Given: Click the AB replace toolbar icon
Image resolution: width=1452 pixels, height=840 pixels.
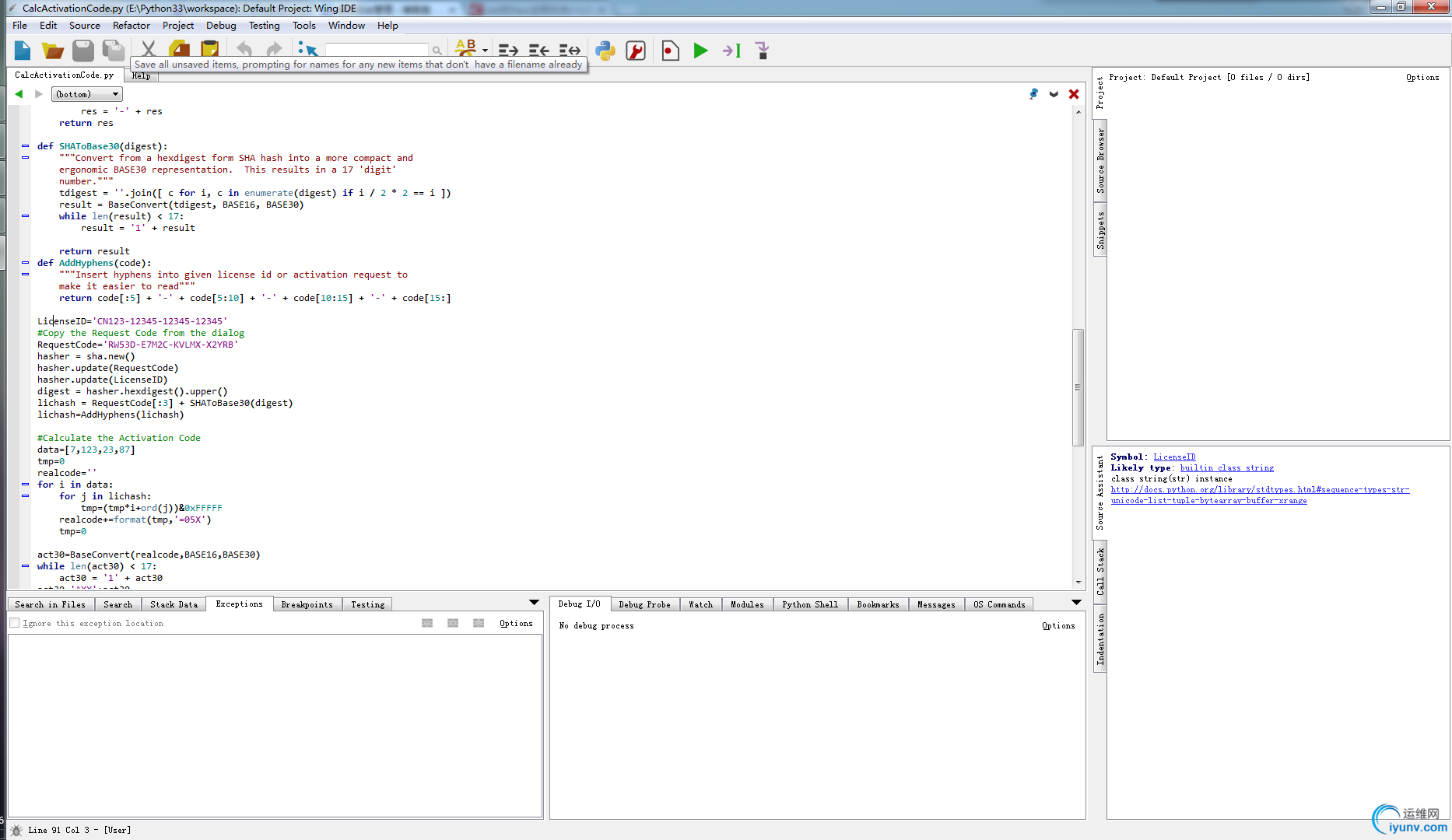Looking at the screenshot, I should click(465, 48).
